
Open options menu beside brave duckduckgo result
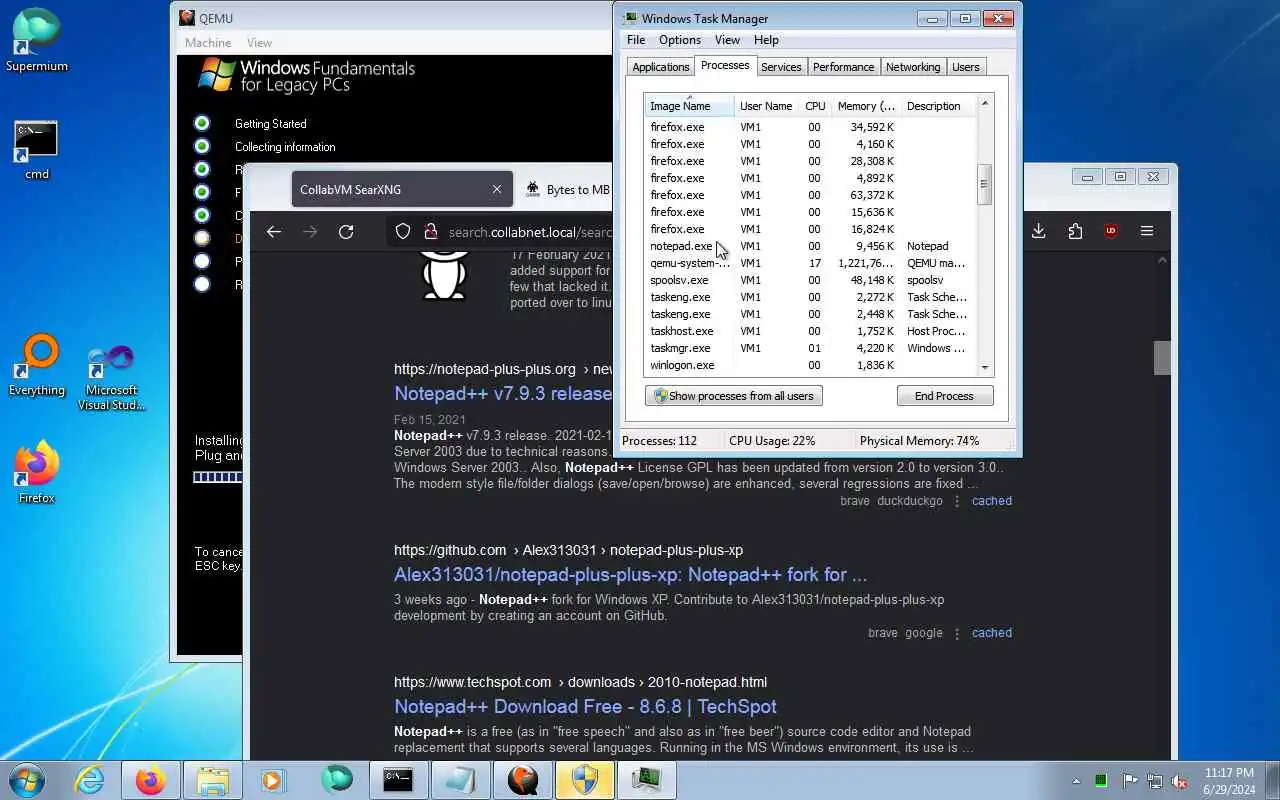click(x=957, y=501)
